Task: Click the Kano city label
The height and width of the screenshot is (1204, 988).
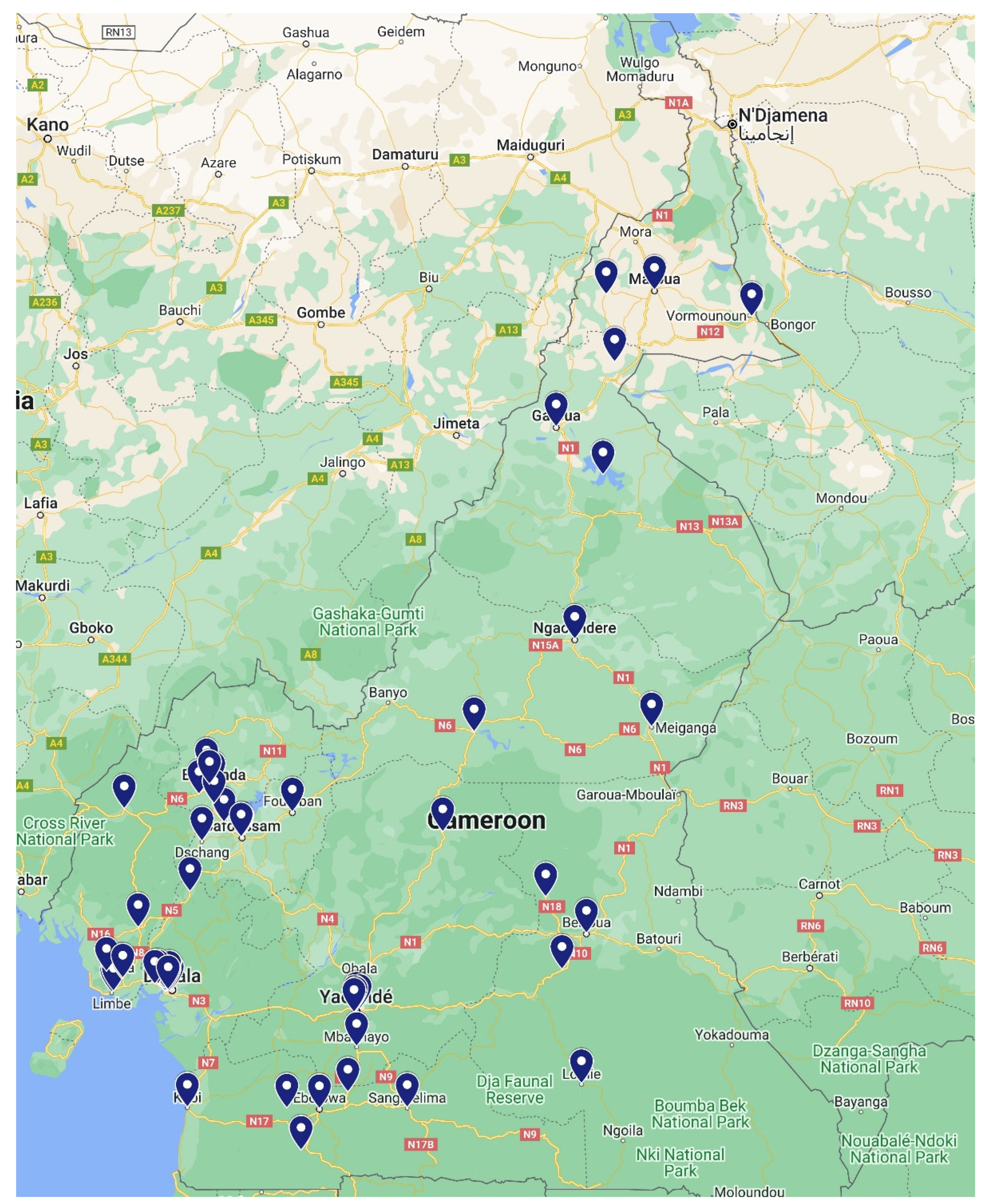Action: click(x=48, y=125)
